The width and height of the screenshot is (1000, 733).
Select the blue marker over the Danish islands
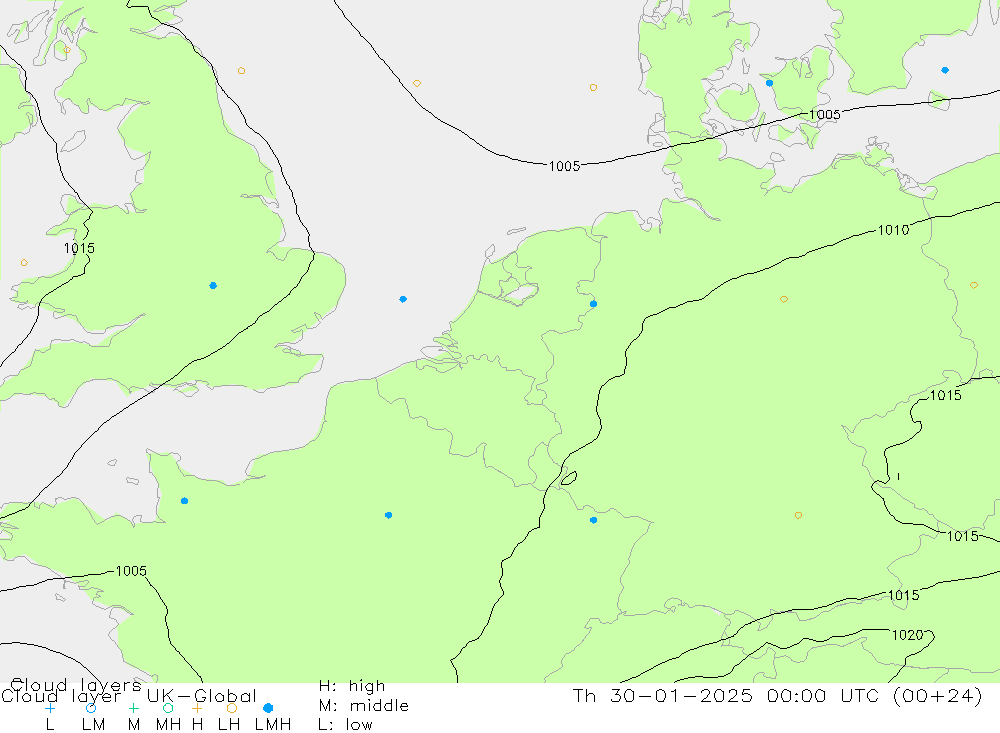(x=770, y=83)
